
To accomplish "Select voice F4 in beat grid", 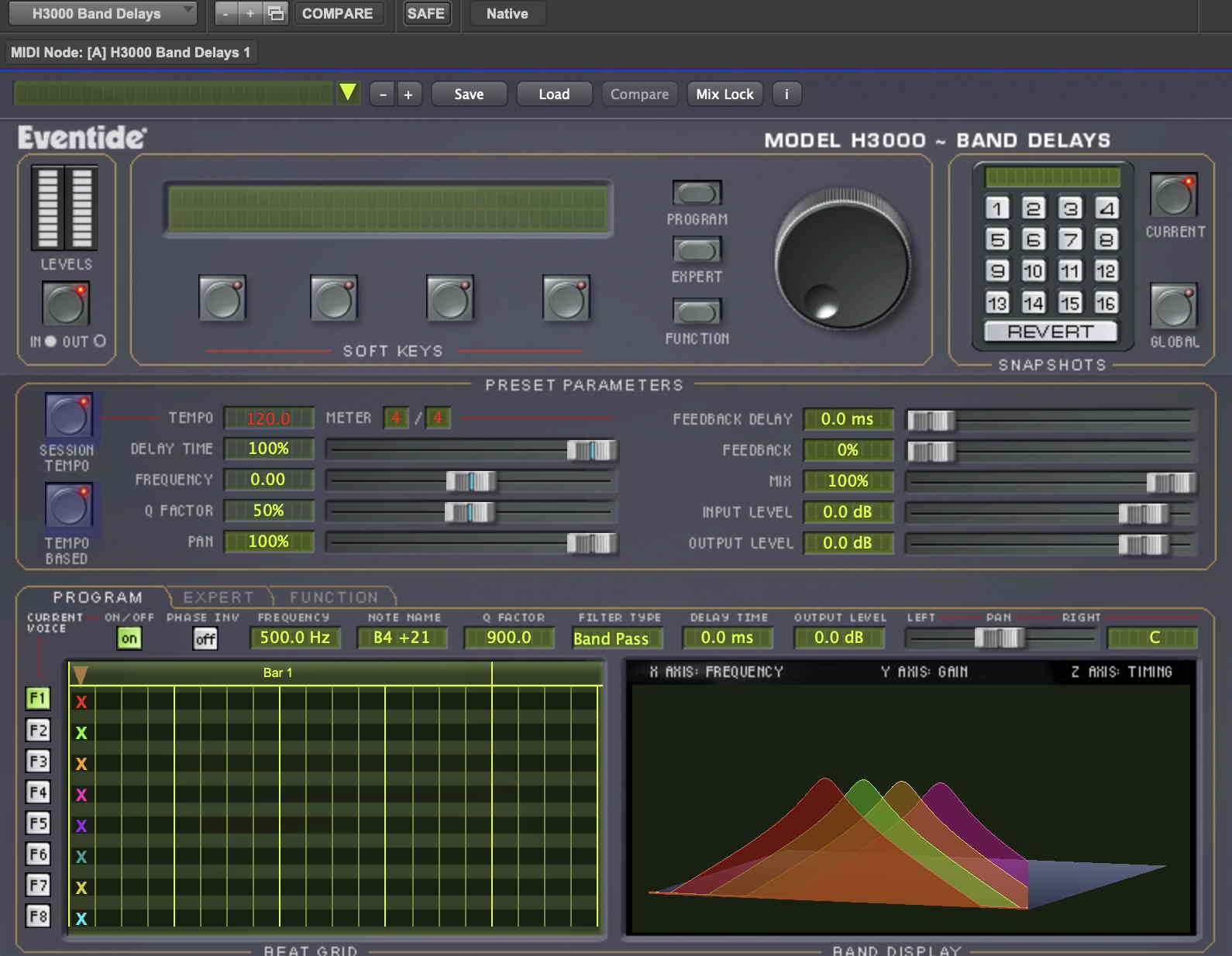I will point(38,792).
